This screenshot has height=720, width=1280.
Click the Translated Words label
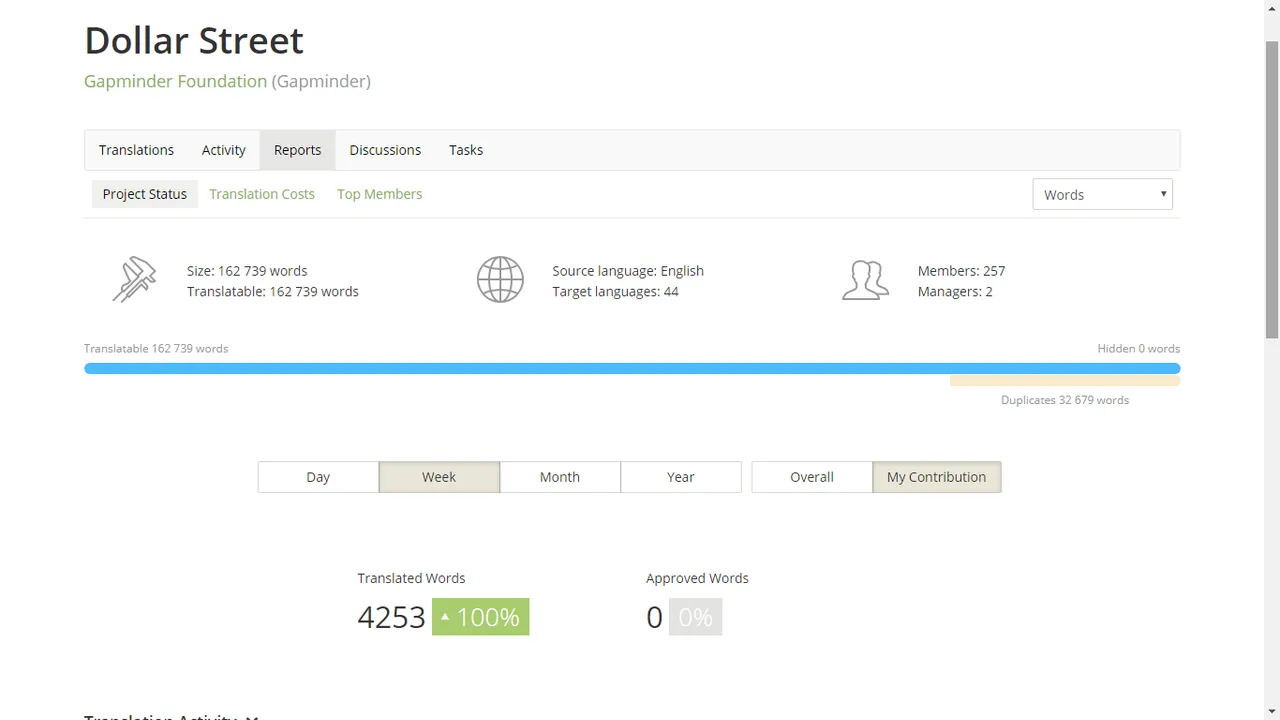[411, 578]
